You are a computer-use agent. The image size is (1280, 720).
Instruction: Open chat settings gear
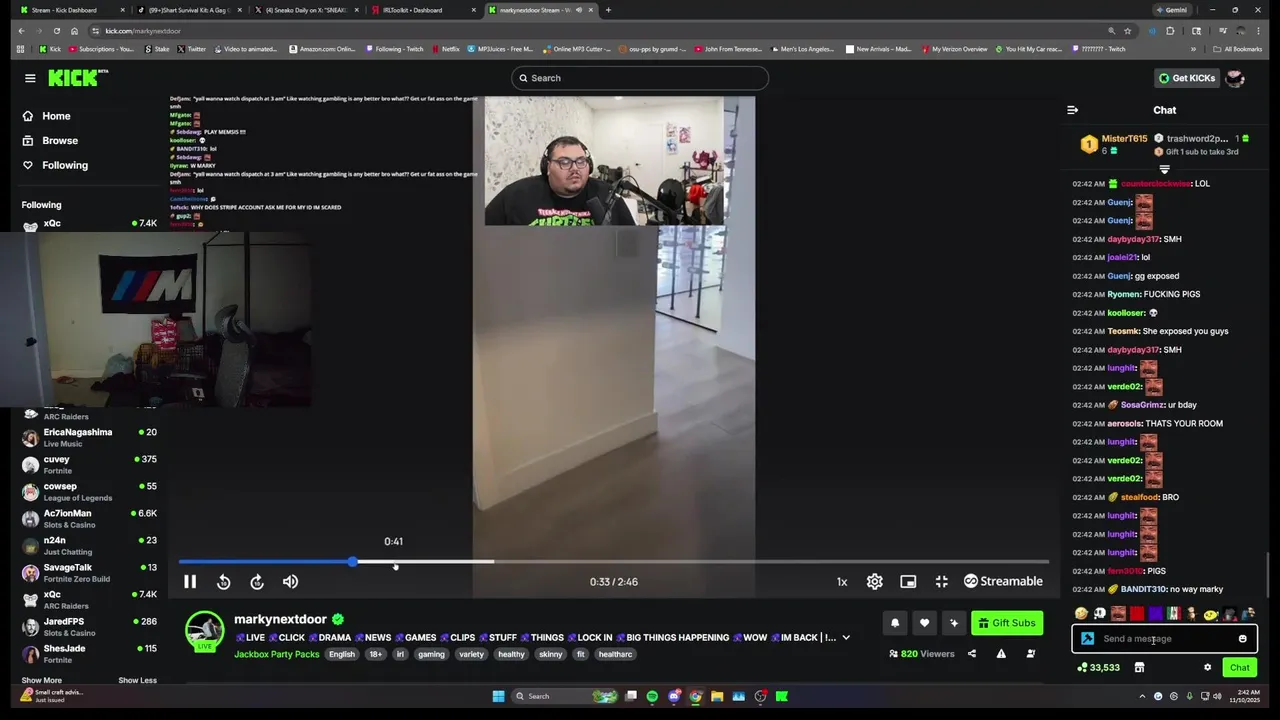pyautogui.click(x=1207, y=667)
